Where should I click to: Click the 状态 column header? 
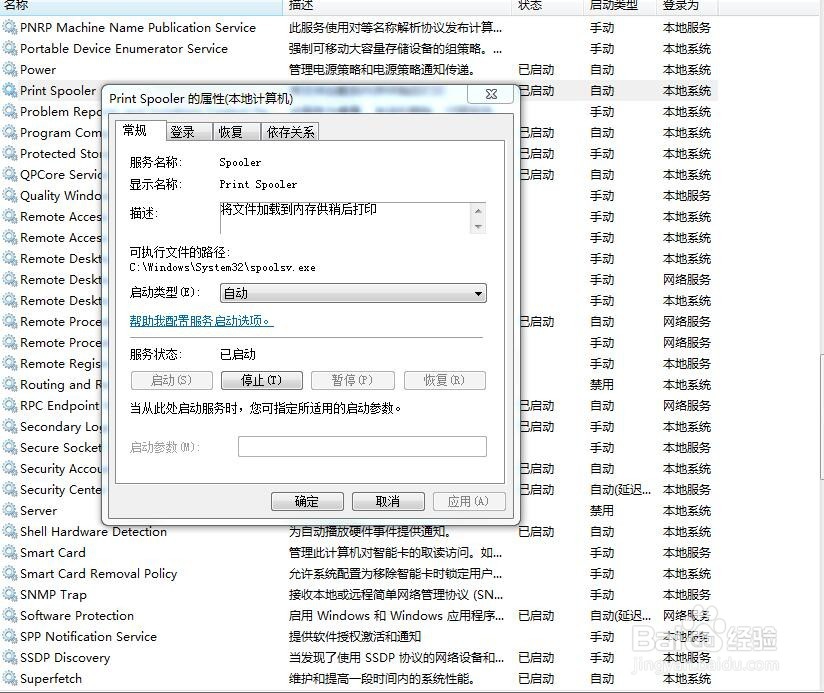[547, 5]
